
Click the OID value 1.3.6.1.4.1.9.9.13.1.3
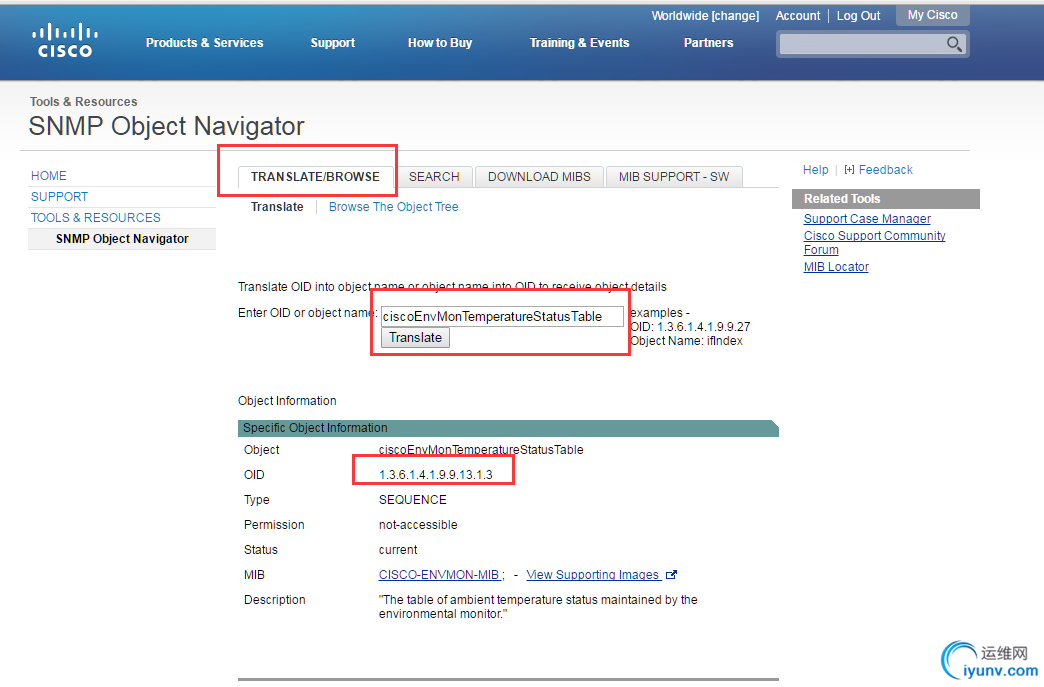click(435, 475)
